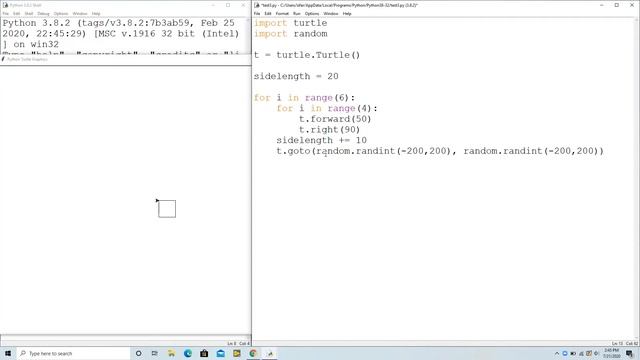The height and width of the screenshot is (360, 640).
Task: Click the turtle cursor arrow on canvas
Action: (157, 200)
